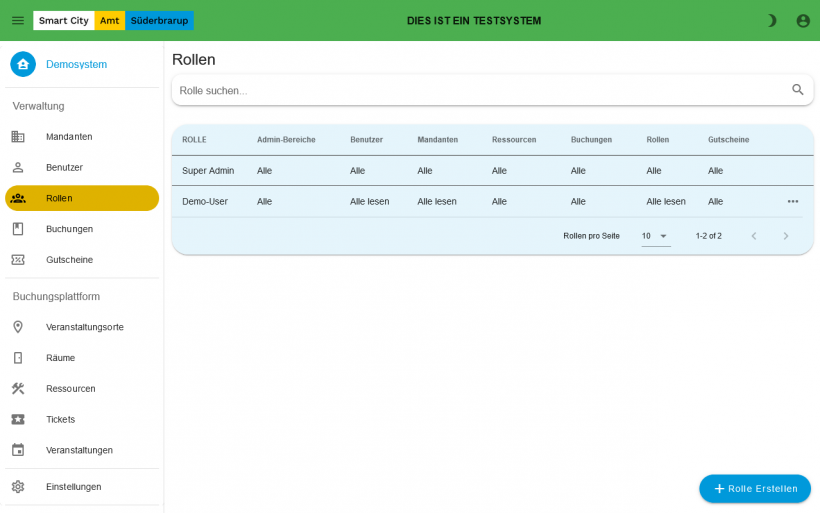
Task: Open the hamburger navigation menu
Action: 18,20
